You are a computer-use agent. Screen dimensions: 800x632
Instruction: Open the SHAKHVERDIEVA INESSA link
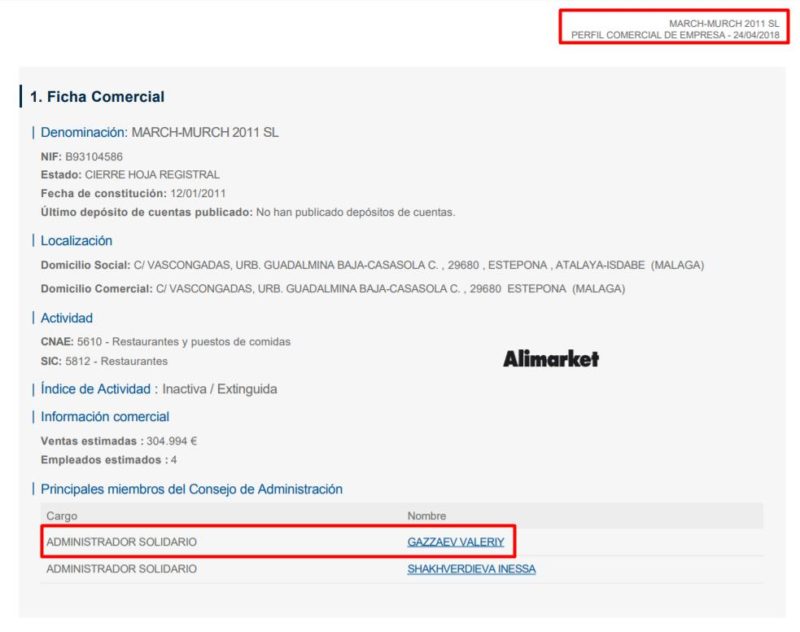[x=471, y=569]
